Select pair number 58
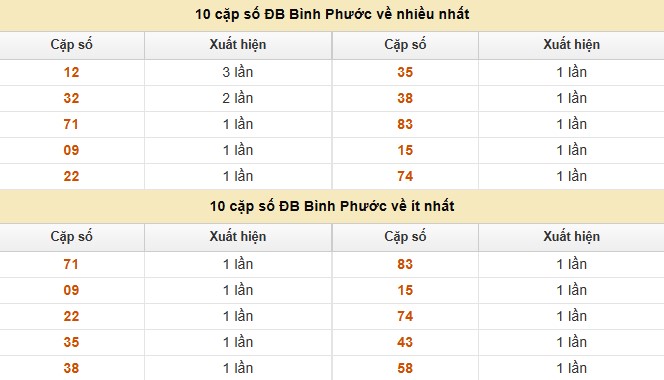Screen dimensions: 664x380 coord(405,368)
